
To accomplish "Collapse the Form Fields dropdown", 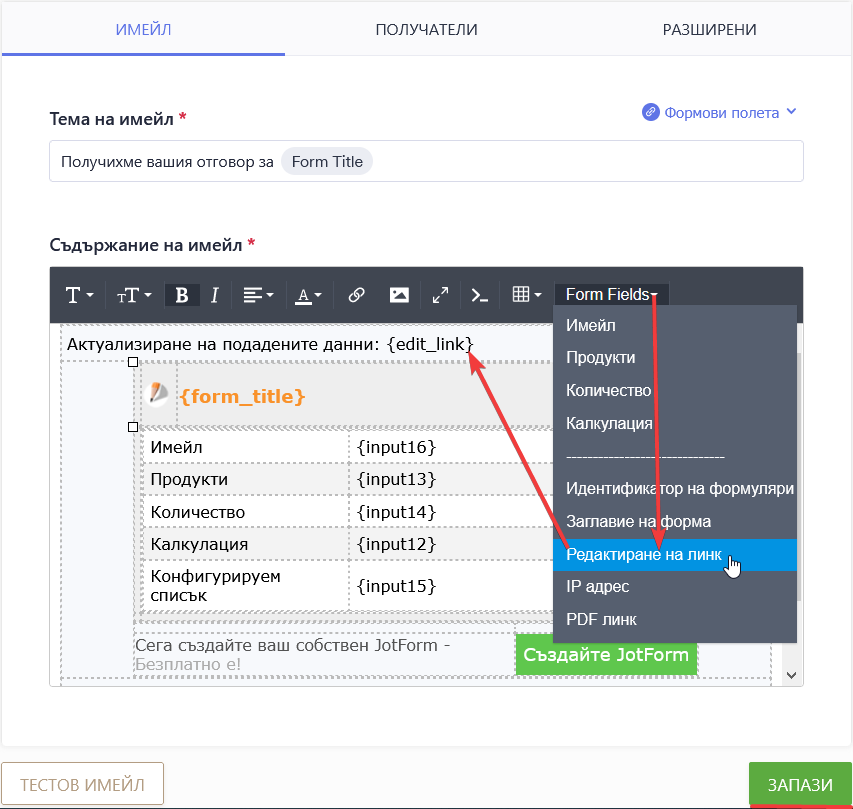I will (x=611, y=295).
